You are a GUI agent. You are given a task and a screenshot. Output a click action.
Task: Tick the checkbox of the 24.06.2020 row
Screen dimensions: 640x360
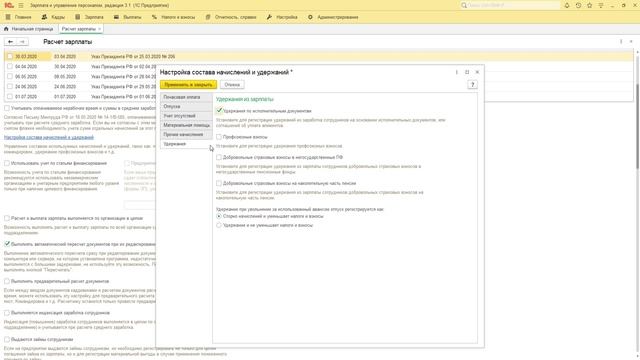point(9,87)
